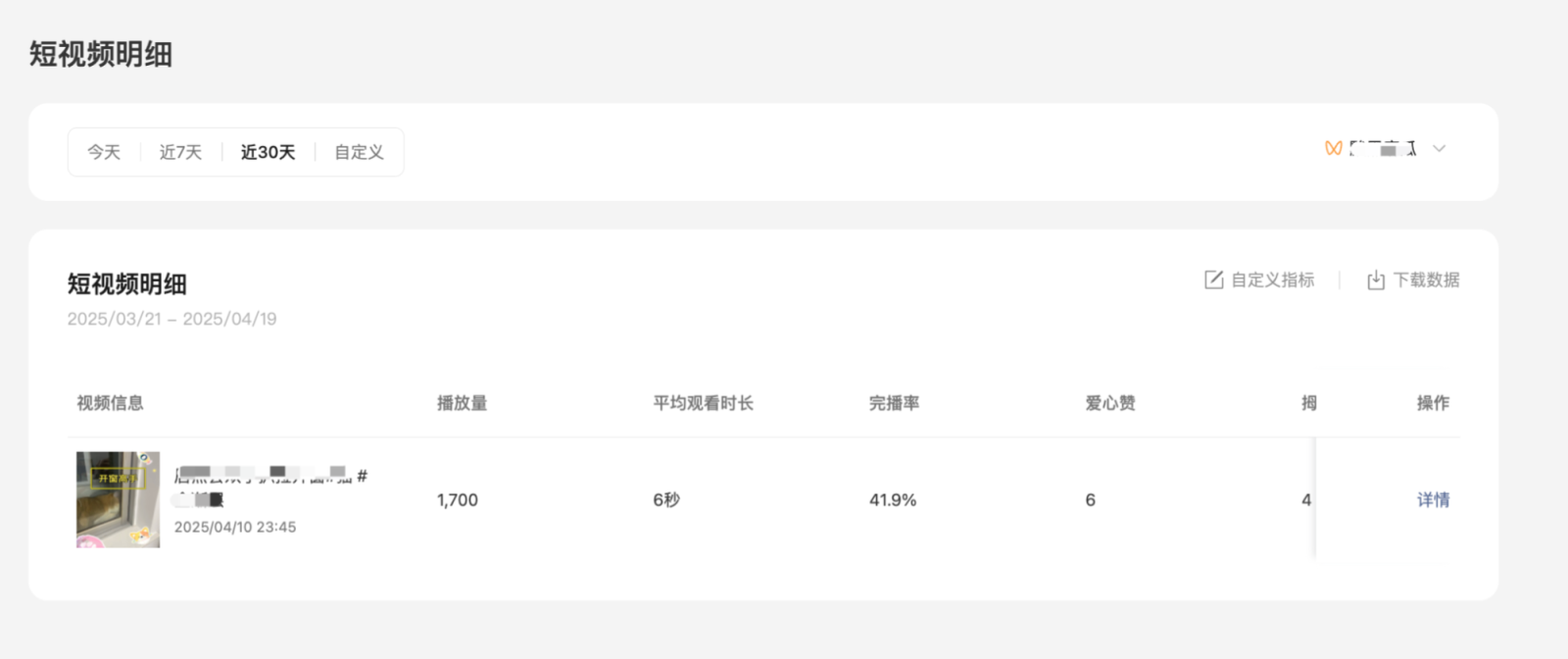Open the 自定义 date range option
The height and width of the screenshot is (659, 1568).
pyautogui.click(x=359, y=152)
